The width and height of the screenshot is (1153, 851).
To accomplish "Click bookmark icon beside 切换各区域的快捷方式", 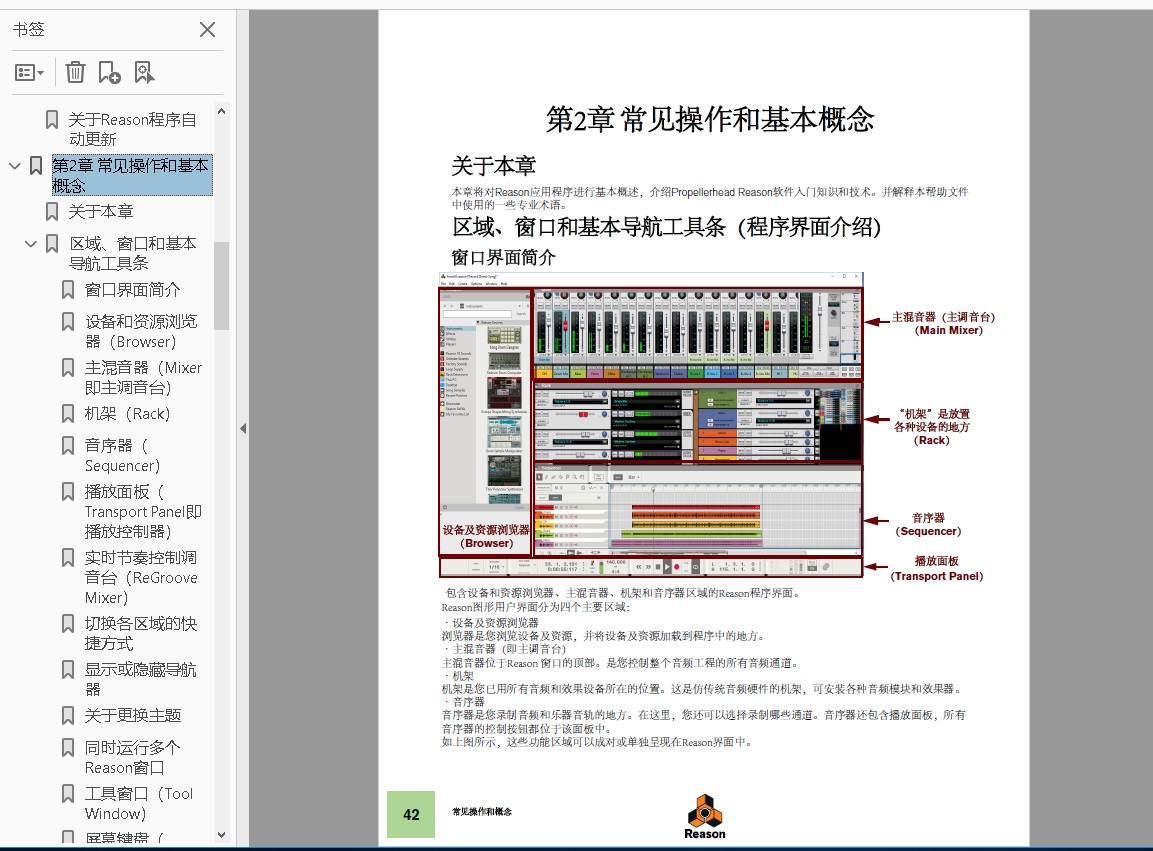I will point(68,624).
